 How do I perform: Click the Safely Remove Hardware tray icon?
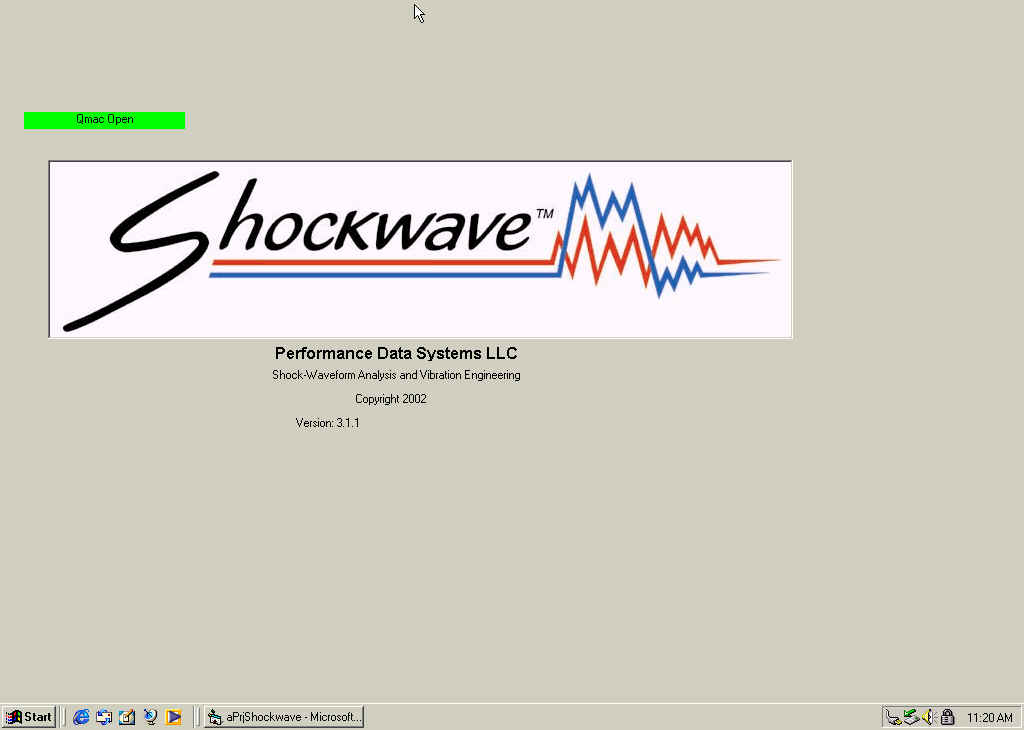[911, 718]
